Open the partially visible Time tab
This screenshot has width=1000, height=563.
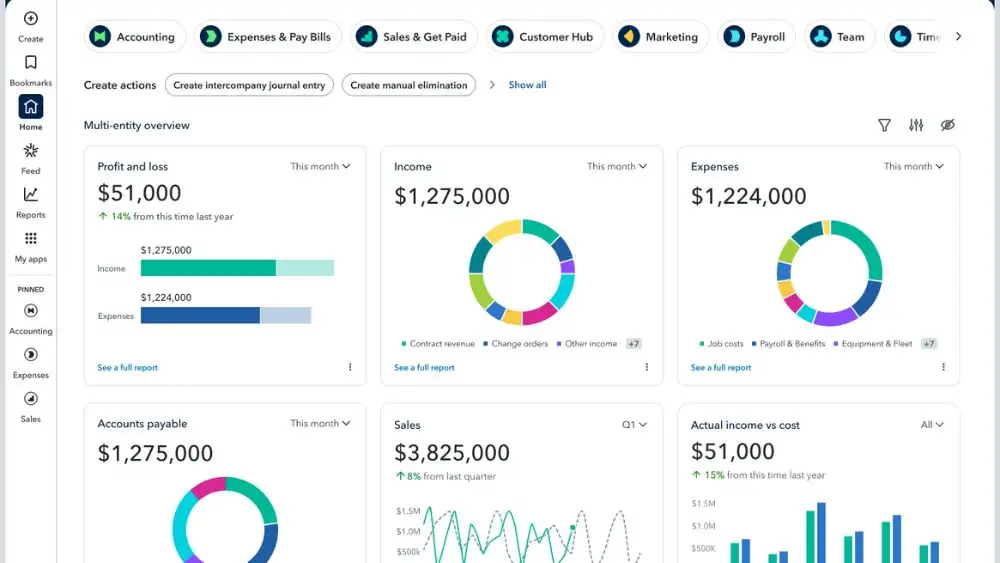[x=913, y=36]
